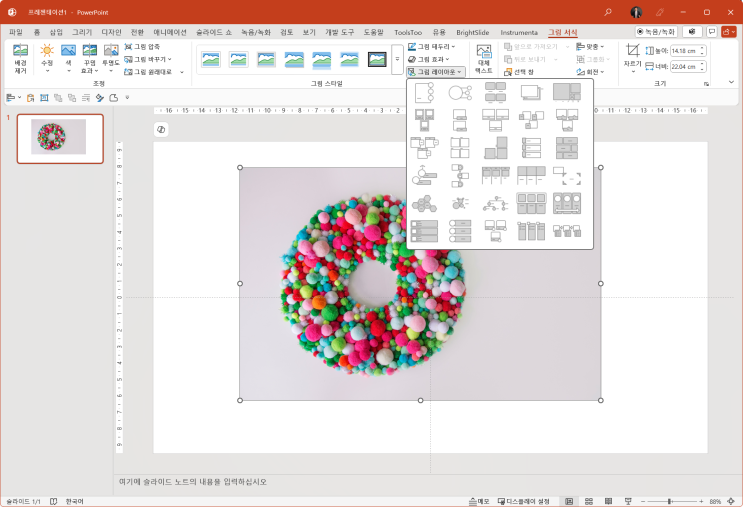The width and height of the screenshot is (743, 507).
Task: Open the 수정 (Corrections) dropdown
Action: click(x=47, y=58)
